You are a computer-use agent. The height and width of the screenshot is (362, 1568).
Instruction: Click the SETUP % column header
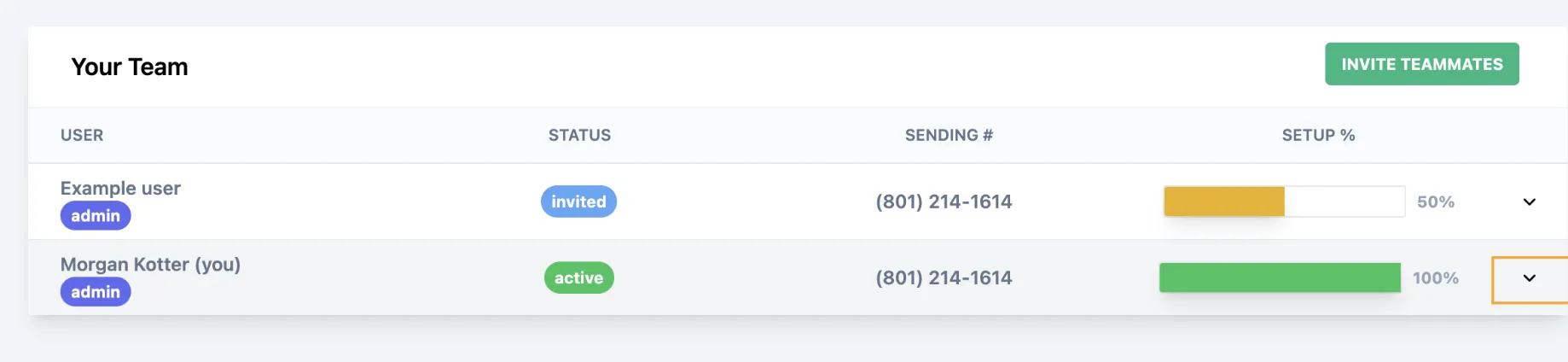coord(1318,135)
